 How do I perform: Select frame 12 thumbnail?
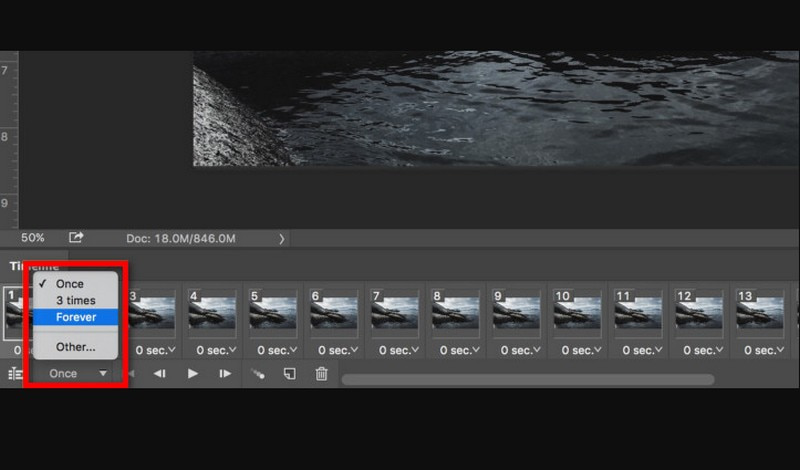[699, 313]
